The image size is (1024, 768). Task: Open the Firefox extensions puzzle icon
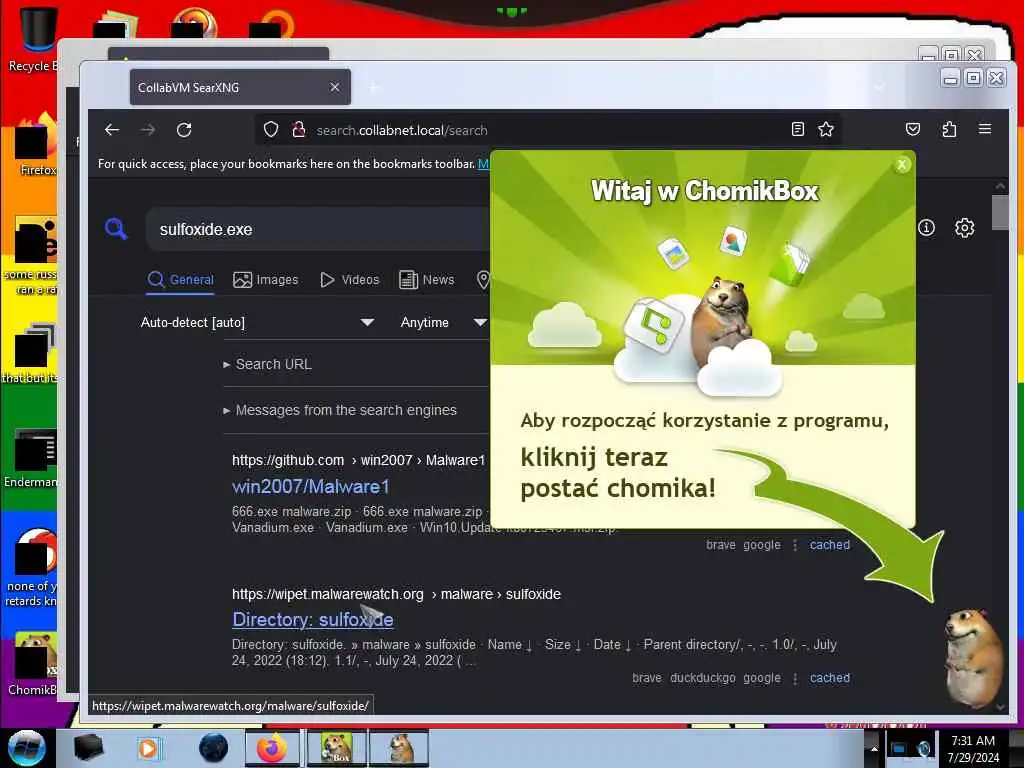point(949,129)
